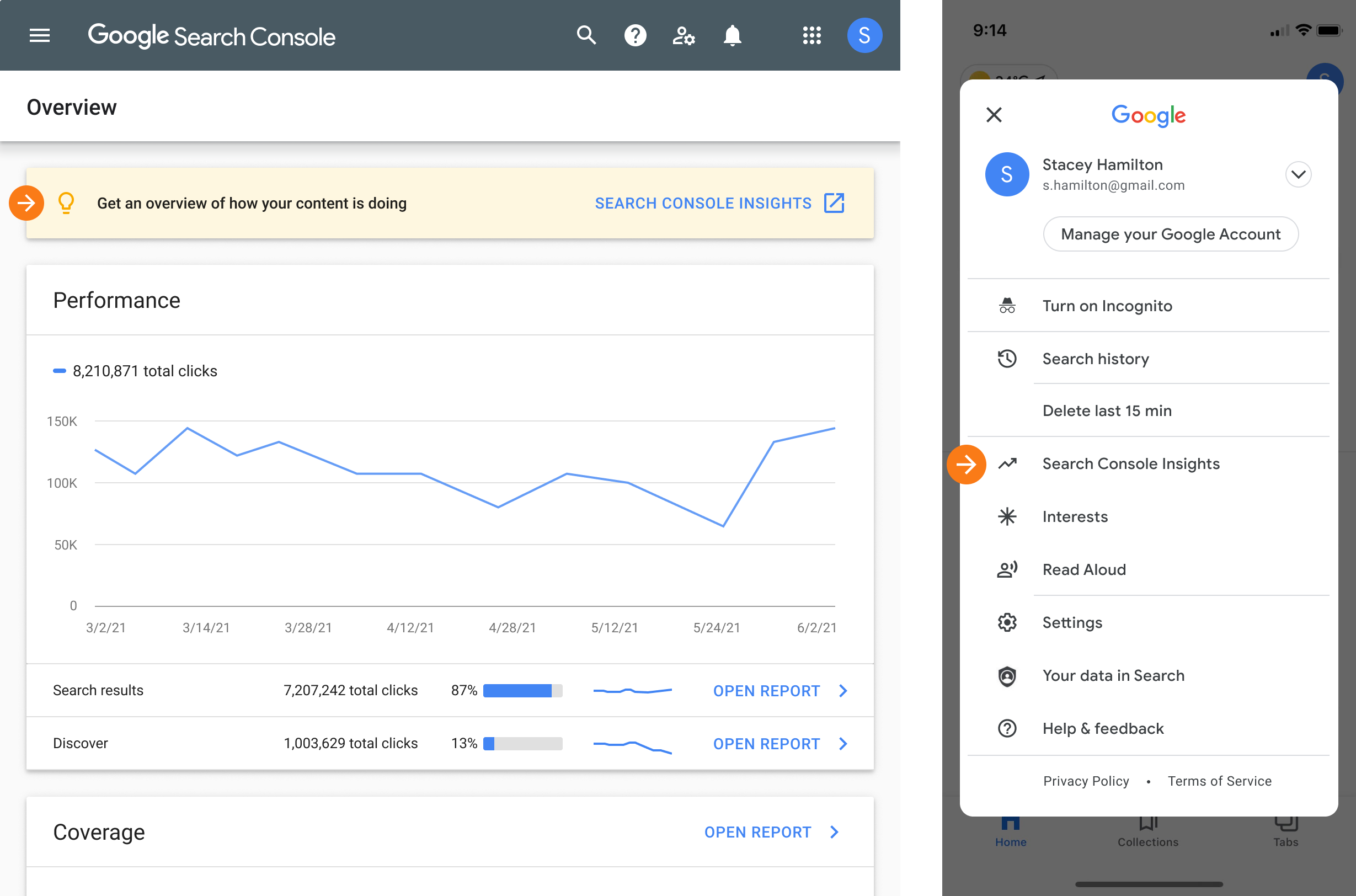Viewport: 1356px width, 896px height.
Task: Click the Search Console Insights link banner
Action: [720, 203]
